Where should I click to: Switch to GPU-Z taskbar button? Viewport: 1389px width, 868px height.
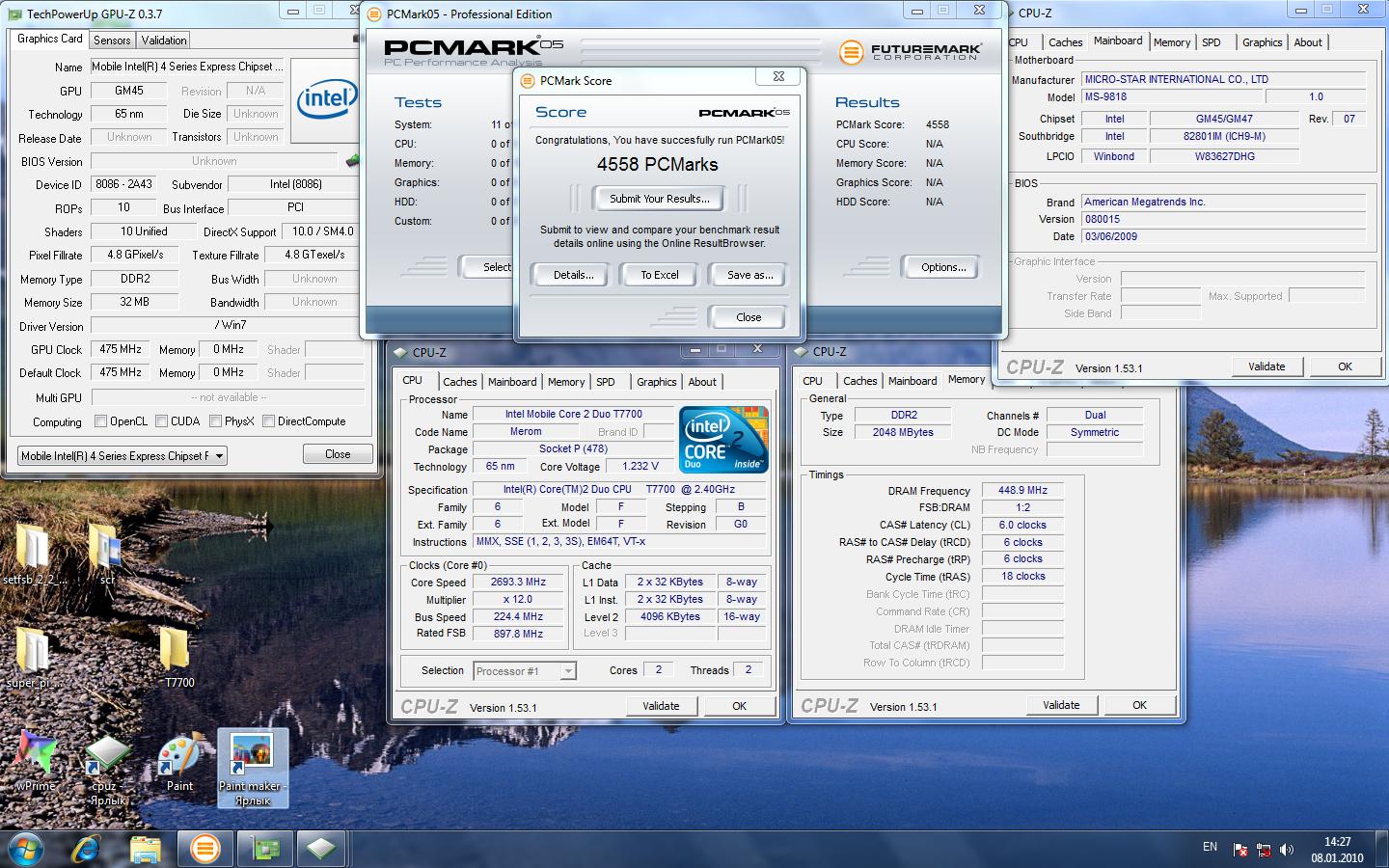(264, 848)
